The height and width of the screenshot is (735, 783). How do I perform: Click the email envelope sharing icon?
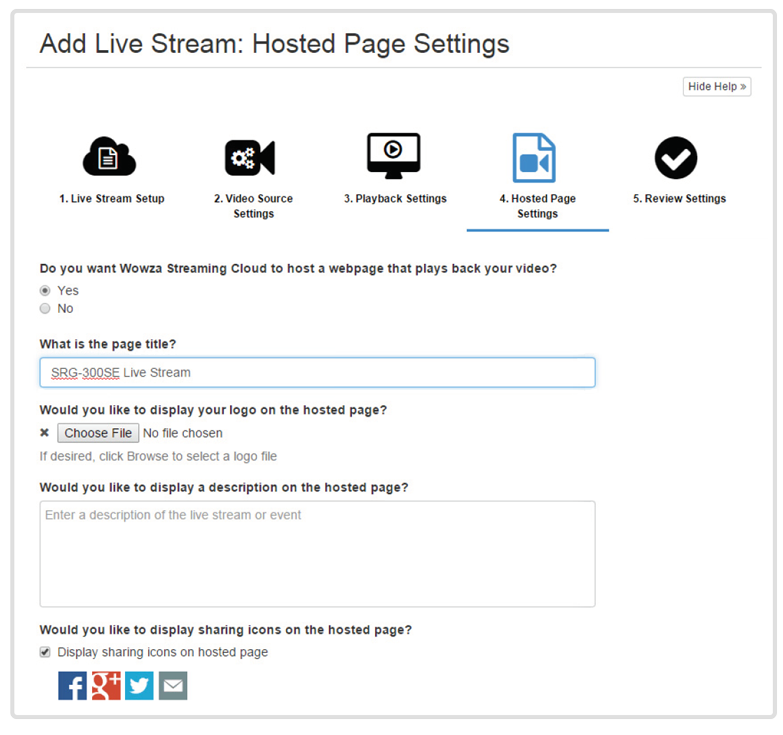point(173,685)
